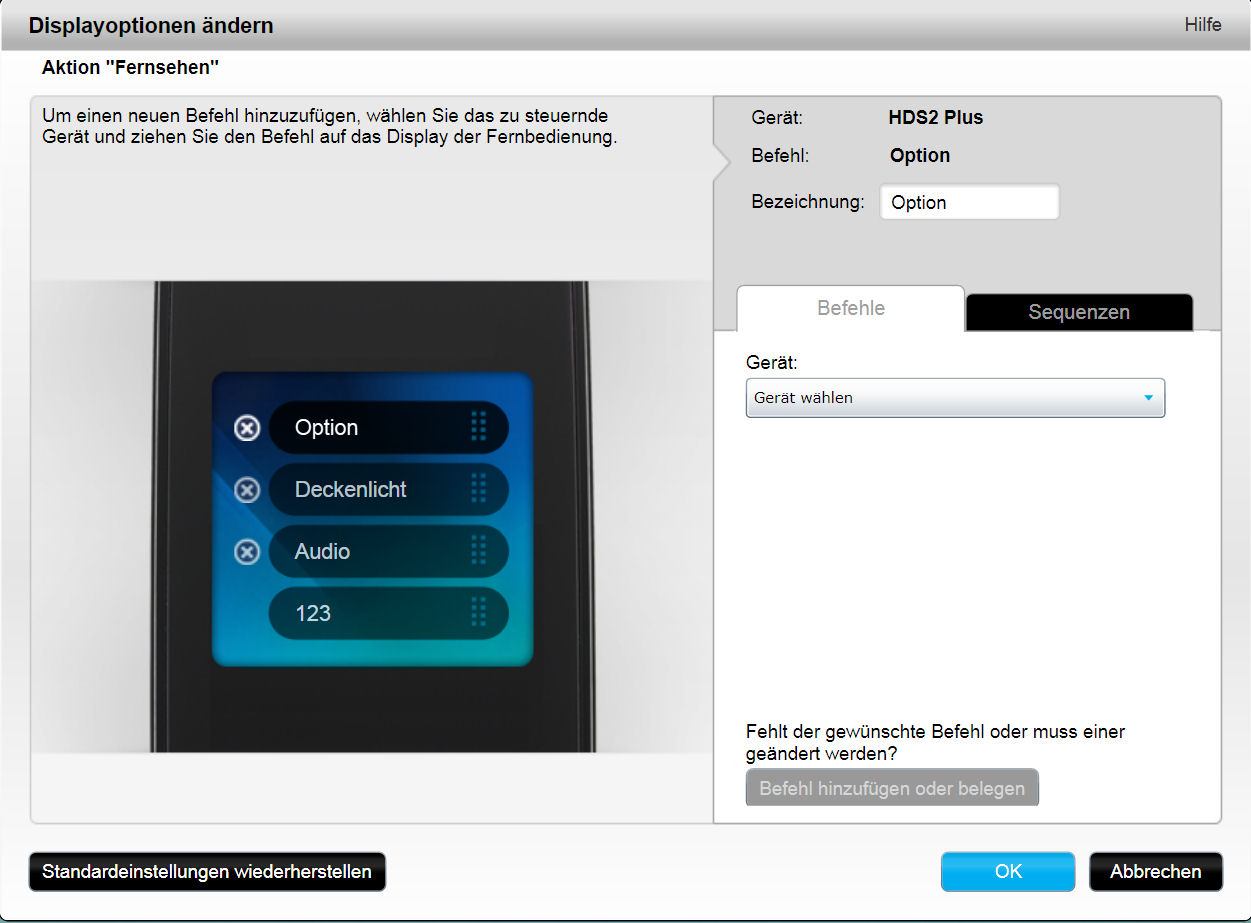The width and height of the screenshot is (1251, 923).
Task: Confirm changes with the OK button
Action: point(1007,871)
